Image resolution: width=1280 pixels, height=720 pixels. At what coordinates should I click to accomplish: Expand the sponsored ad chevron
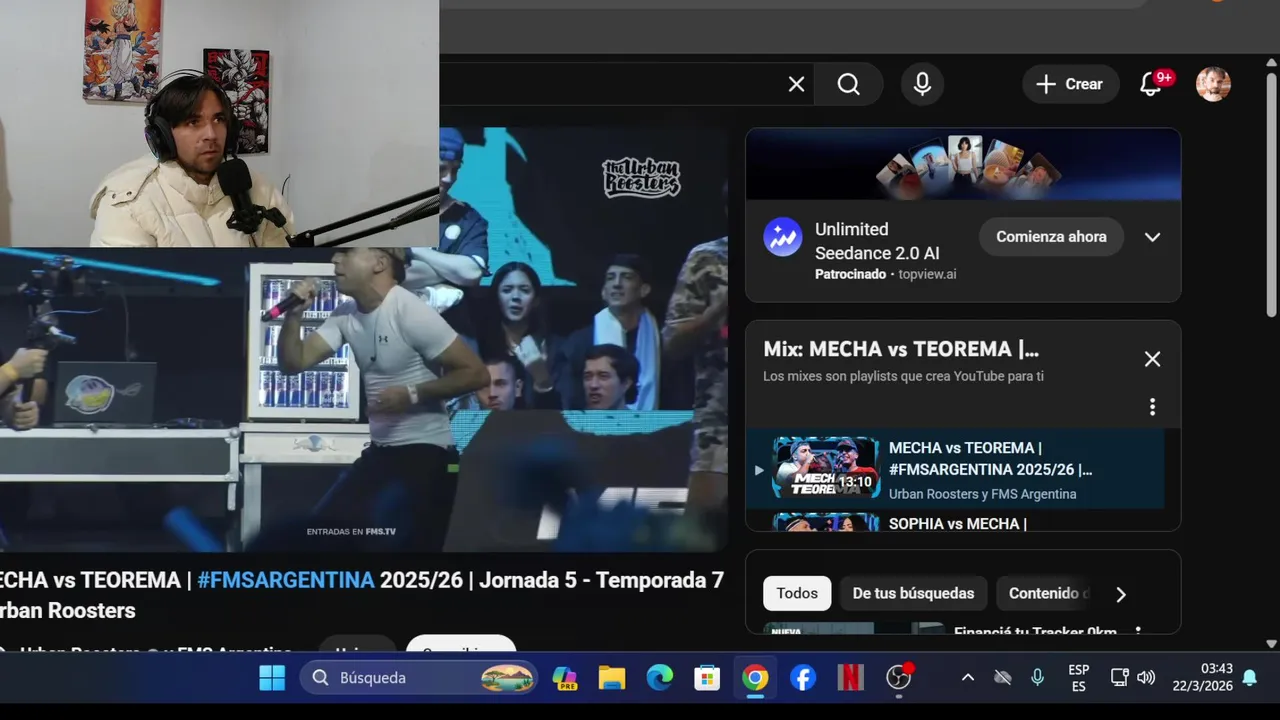point(1152,237)
